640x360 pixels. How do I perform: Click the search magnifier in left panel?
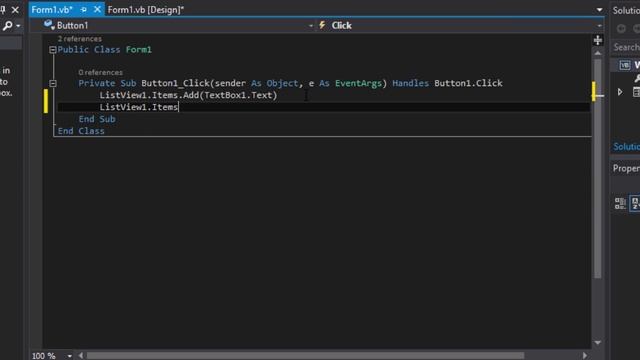coord(8,26)
